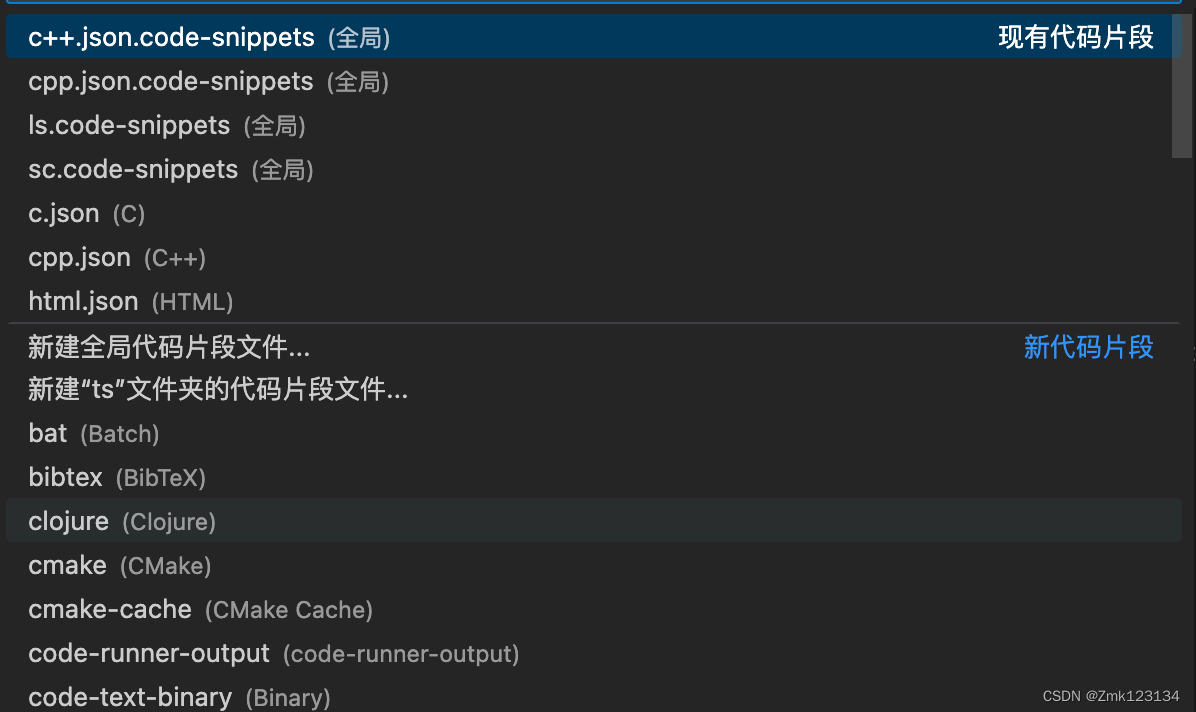
Task: Select the bat Batch snippet entry
Action: click(47, 433)
